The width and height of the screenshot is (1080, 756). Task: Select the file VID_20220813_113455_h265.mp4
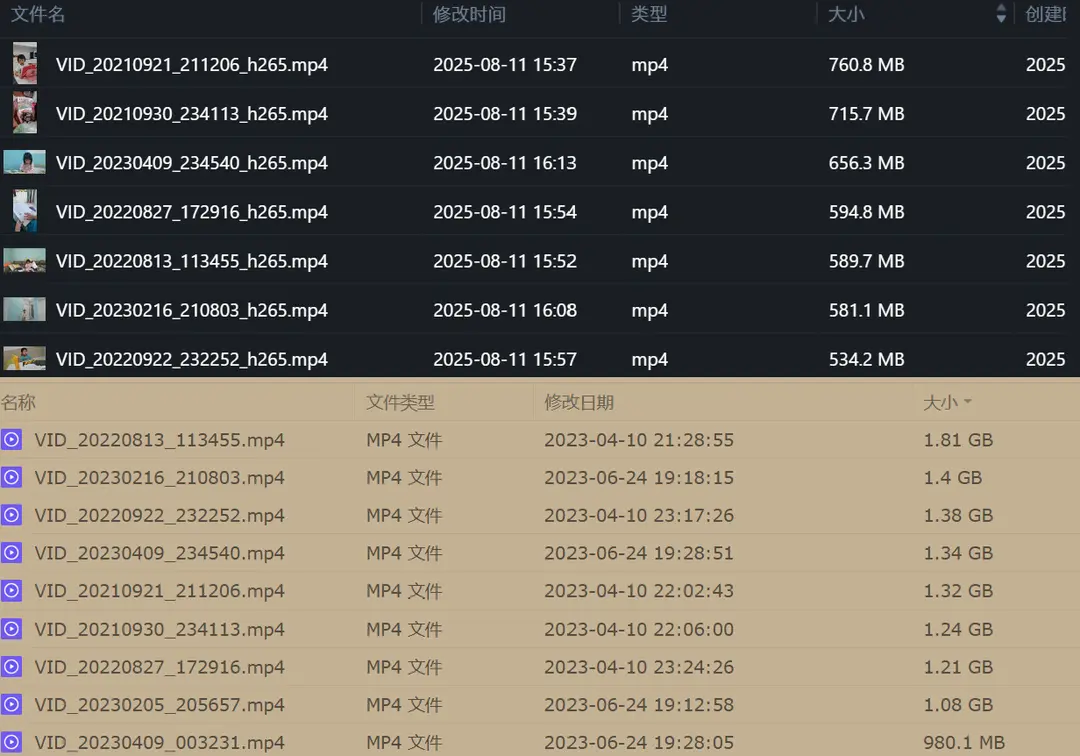(191, 261)
